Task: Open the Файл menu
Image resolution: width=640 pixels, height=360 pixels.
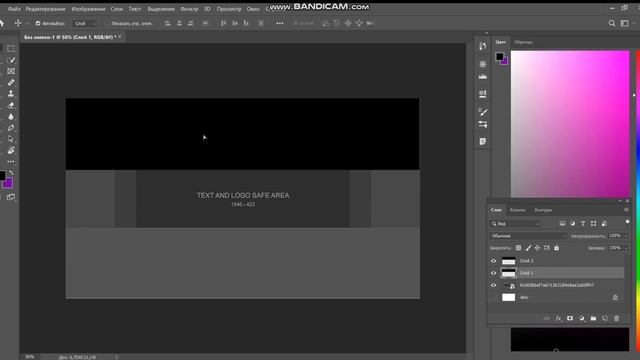Action: (14, 9)
